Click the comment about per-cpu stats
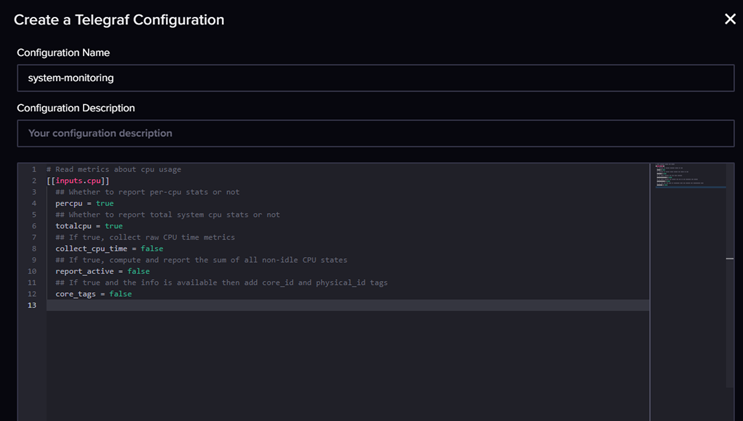The height and width of the screenshot is (421, 743). [147, 192]
